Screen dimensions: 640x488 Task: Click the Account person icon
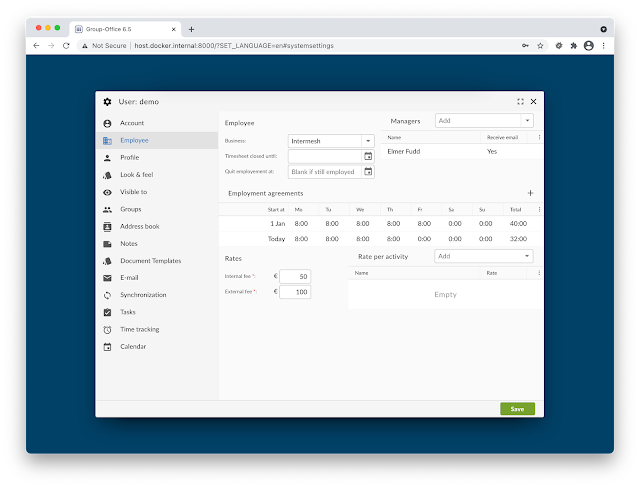pos(107,123)
